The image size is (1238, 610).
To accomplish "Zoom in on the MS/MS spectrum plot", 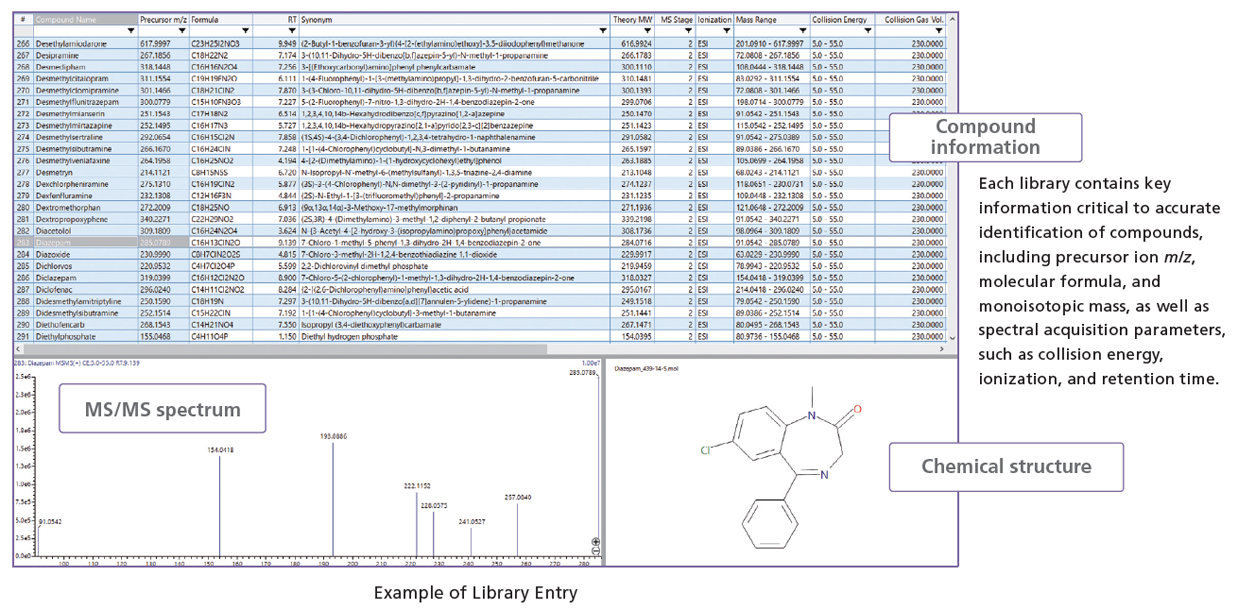I will pos(596,541).
